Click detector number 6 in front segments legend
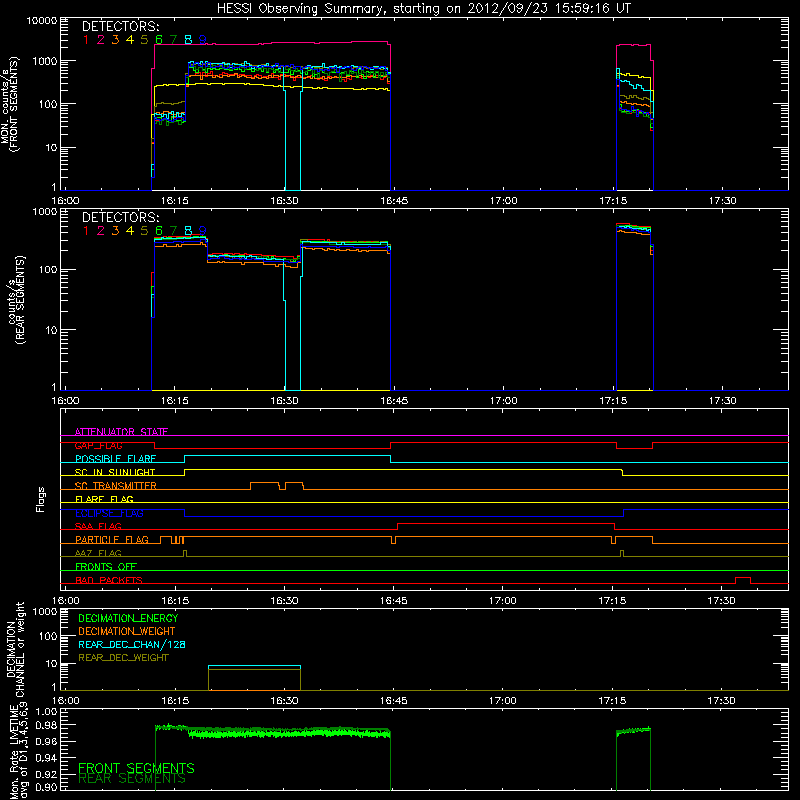The width and height of the screenshot is (800, 800). 159,39
